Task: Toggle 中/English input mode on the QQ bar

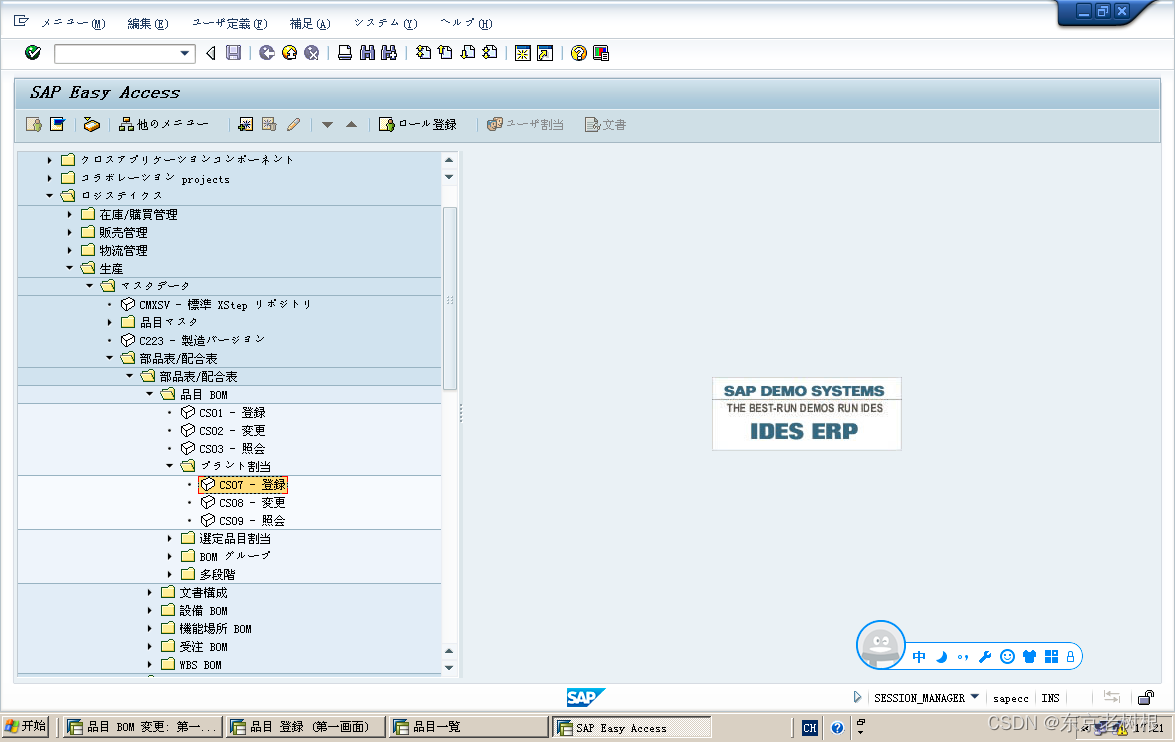Action: coord(918,657)
